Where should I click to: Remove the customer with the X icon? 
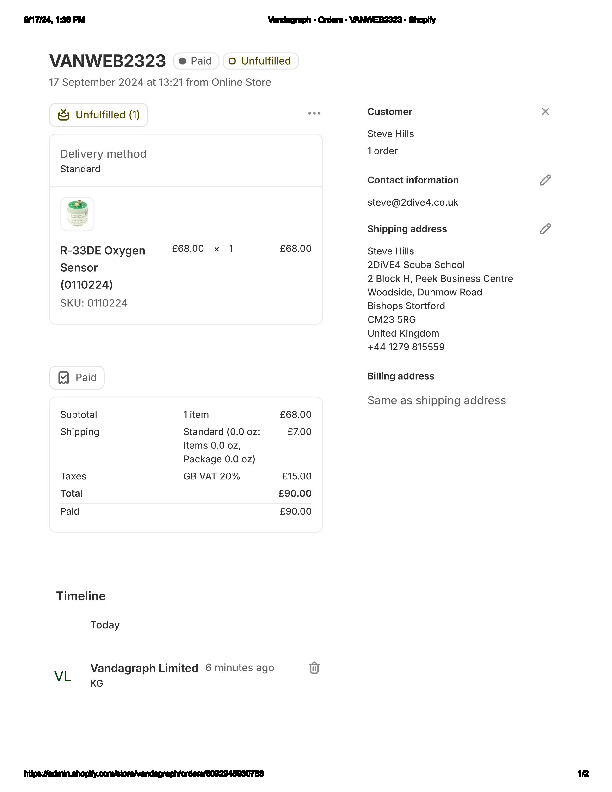[x=545, y=112]
